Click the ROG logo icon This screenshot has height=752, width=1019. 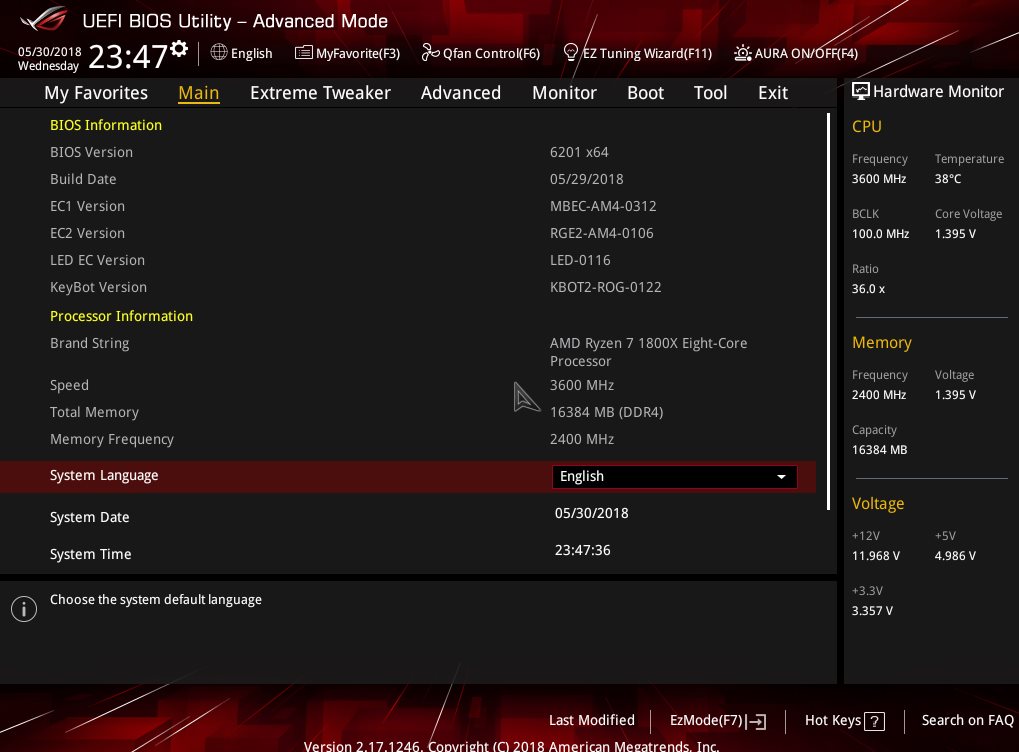(44, 19)
